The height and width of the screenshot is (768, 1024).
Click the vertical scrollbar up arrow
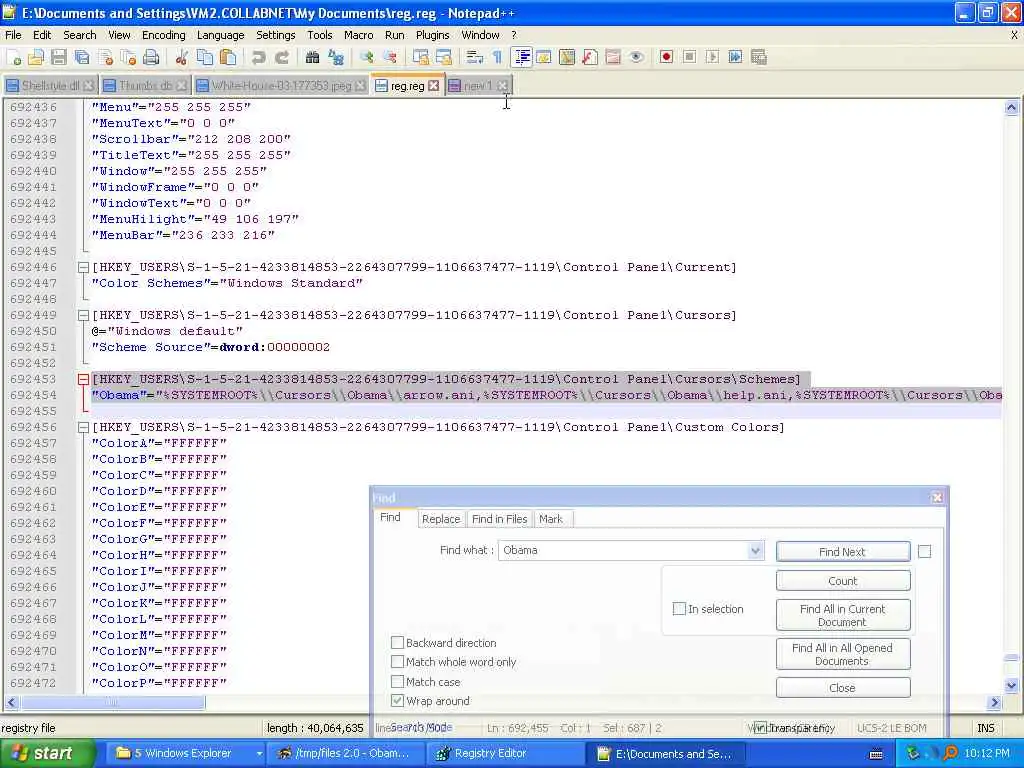1012,108
